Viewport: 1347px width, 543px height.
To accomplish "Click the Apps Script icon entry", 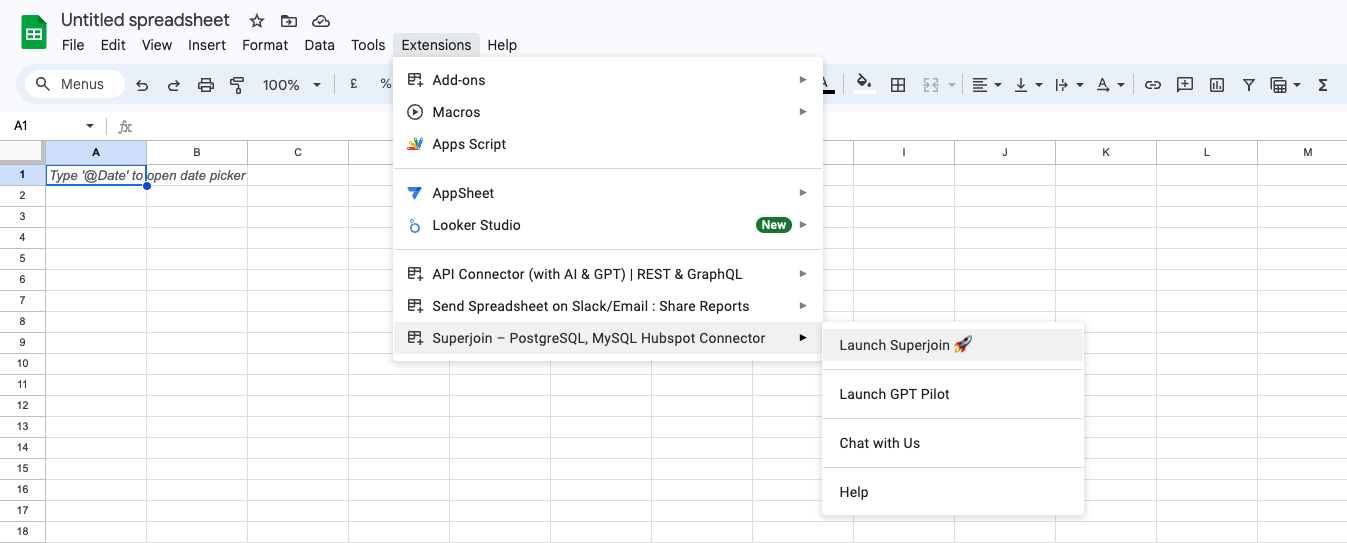I will click(415, 144).
